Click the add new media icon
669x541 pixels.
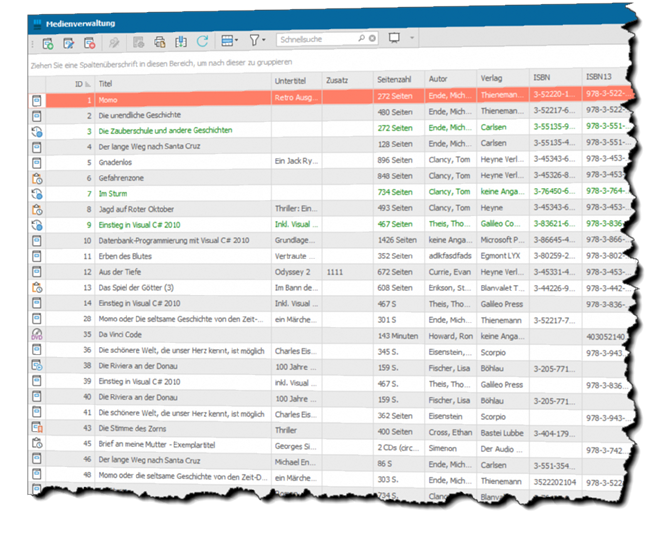(x=48, y=44)
